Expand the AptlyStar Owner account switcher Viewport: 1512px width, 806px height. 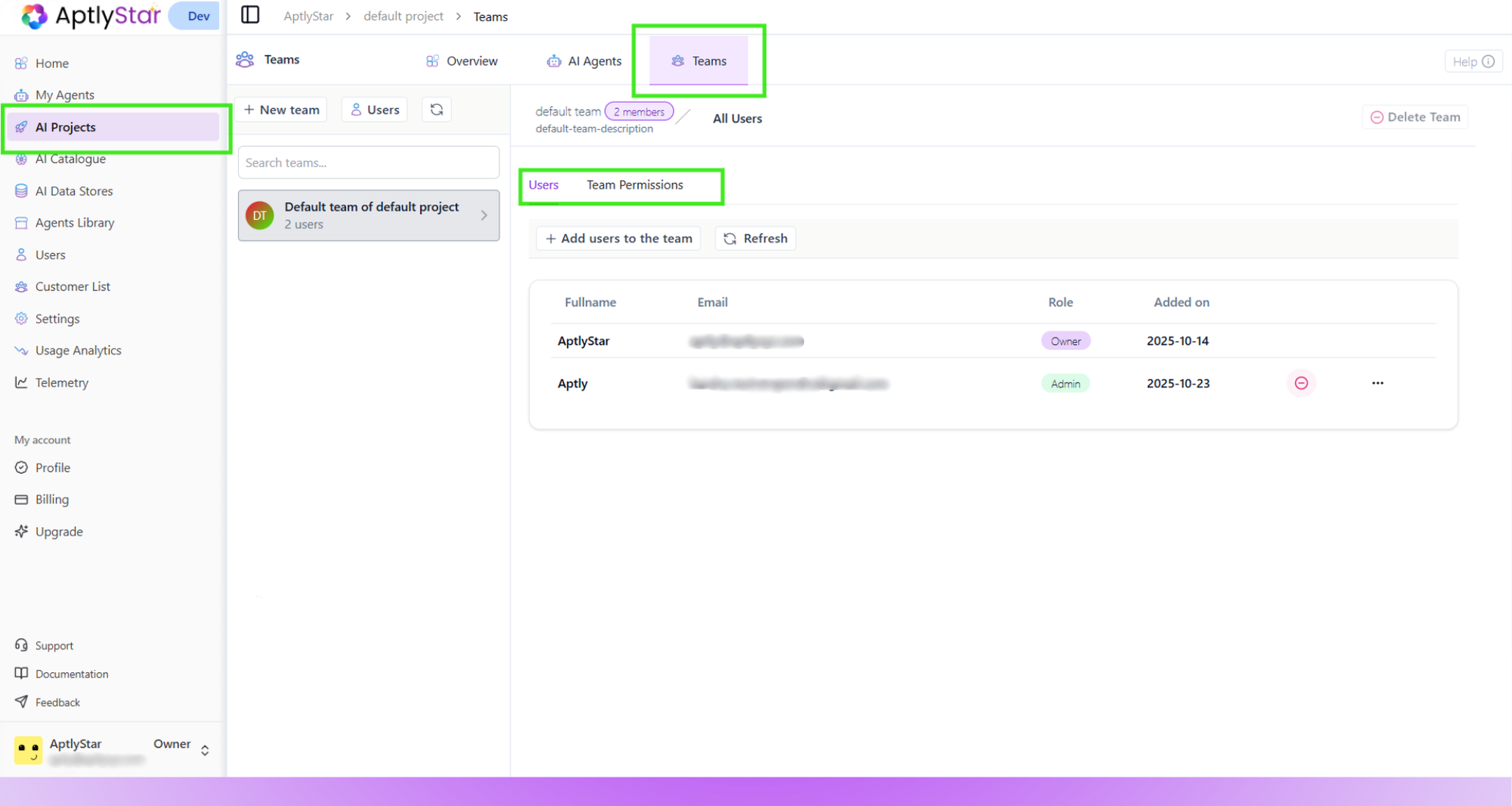[205, 750]
